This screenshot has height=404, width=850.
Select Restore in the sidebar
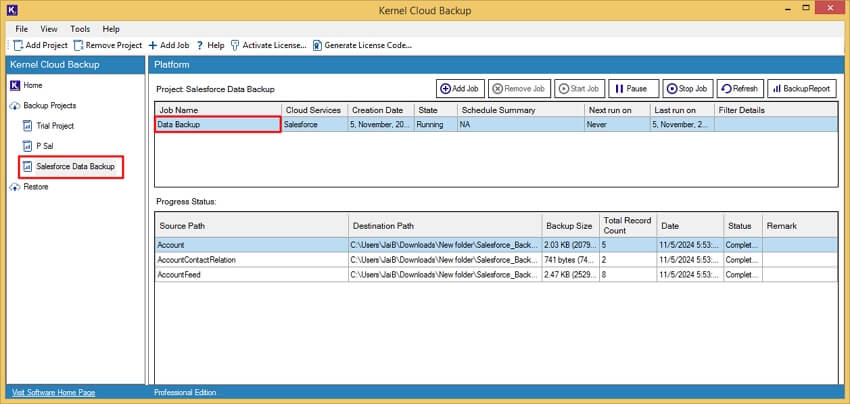tap(36, 187)
